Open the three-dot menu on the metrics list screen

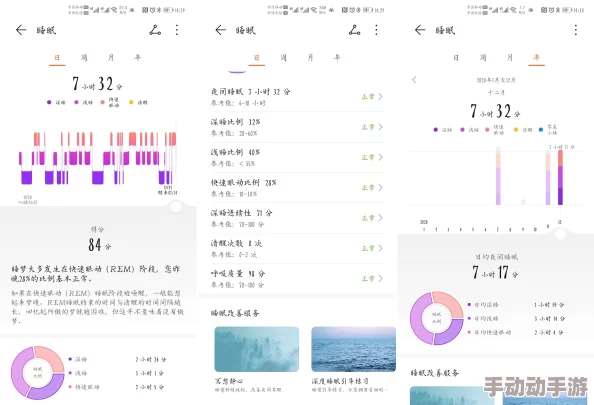click(x=376, y=30)
